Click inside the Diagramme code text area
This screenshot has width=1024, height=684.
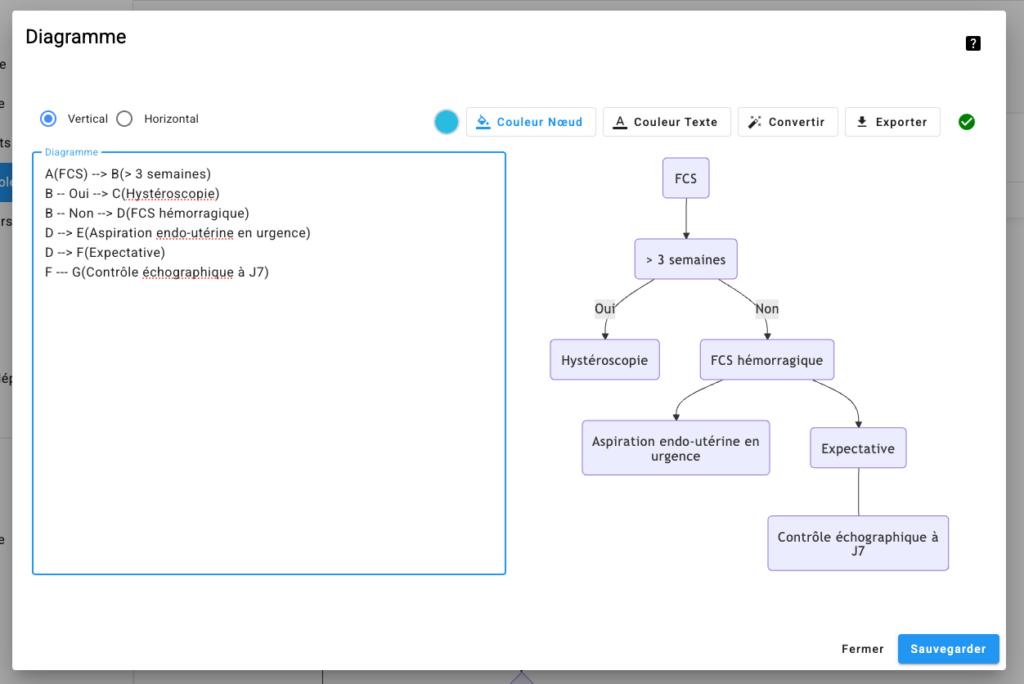(x=268, y=400)
